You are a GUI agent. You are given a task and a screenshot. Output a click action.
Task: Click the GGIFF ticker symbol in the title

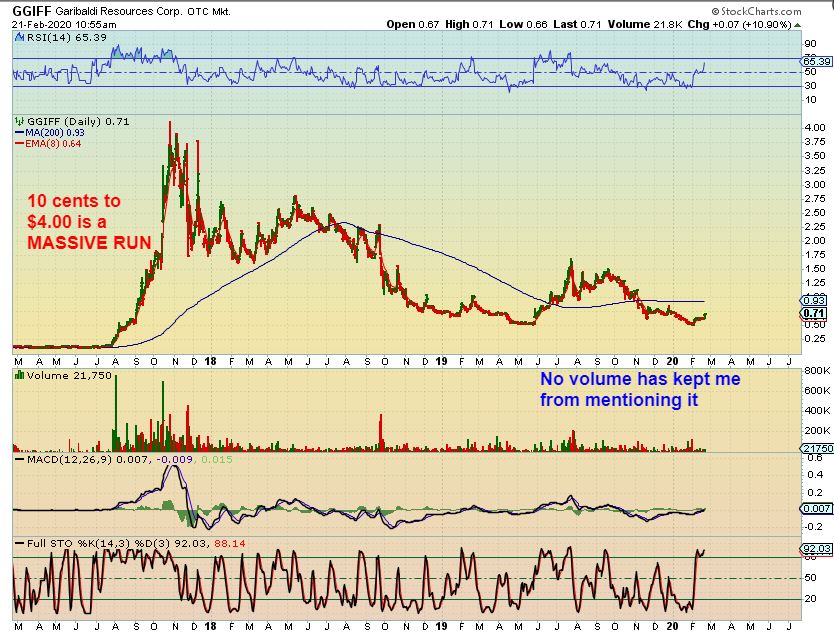[x=32, y=11]
